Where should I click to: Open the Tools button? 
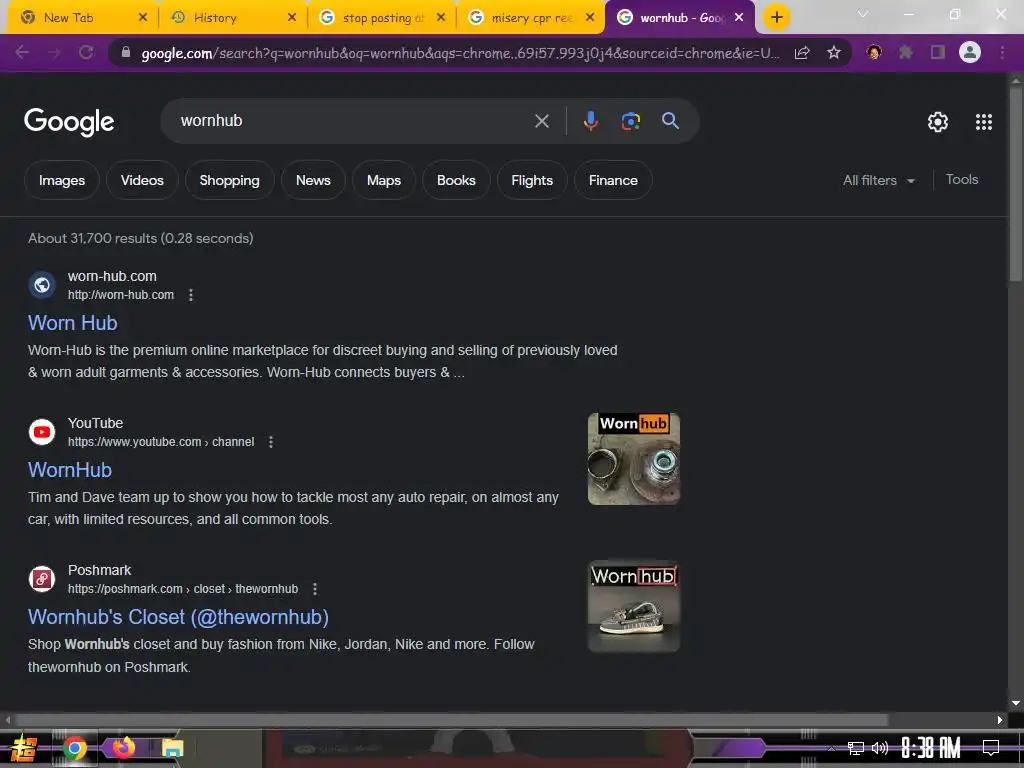[x=961, y=180]
